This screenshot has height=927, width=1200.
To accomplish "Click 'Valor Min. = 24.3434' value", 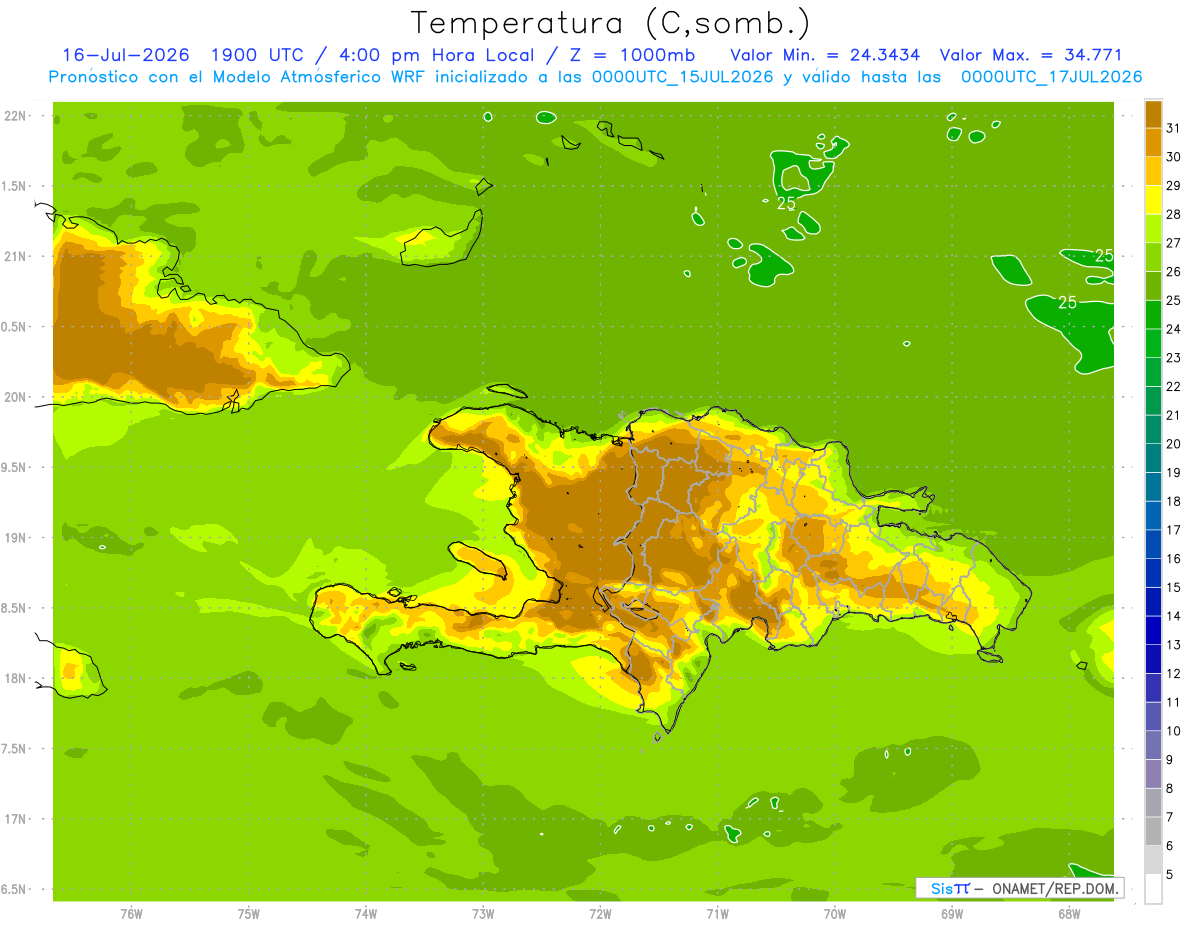I will click(825, 56).
